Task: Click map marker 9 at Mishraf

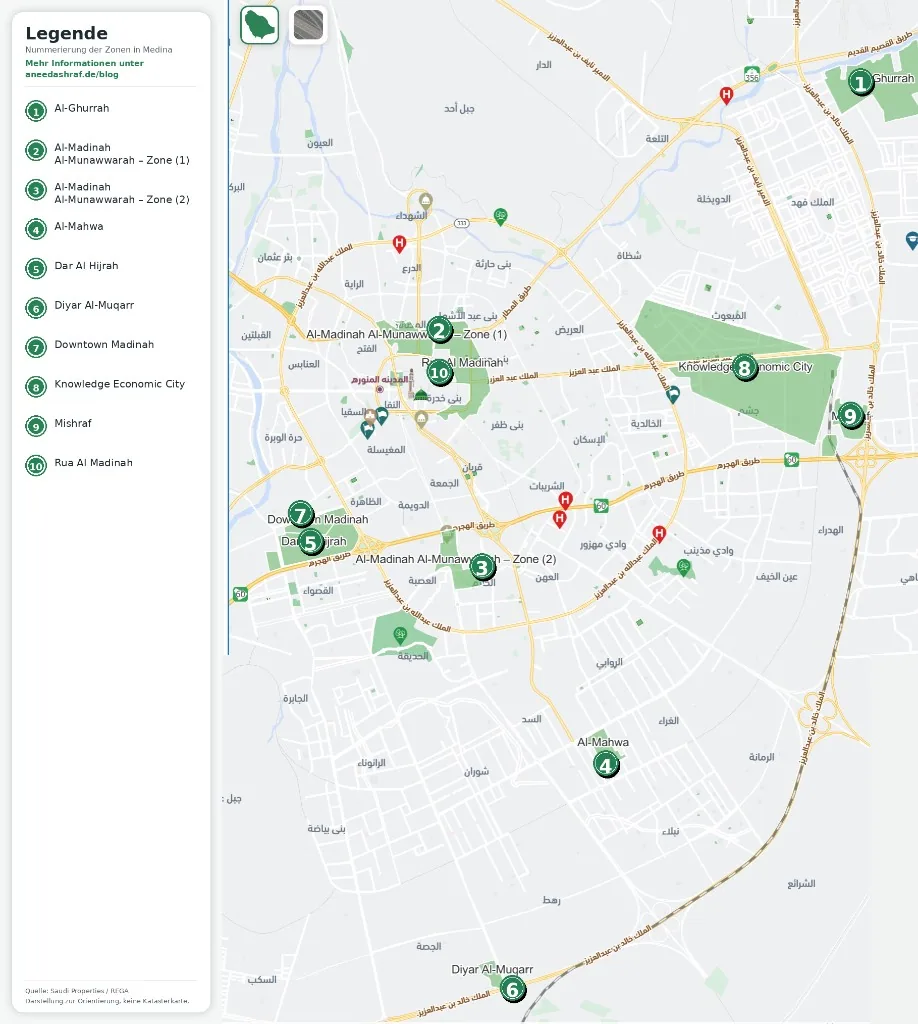Action: [x=850, y=415]
